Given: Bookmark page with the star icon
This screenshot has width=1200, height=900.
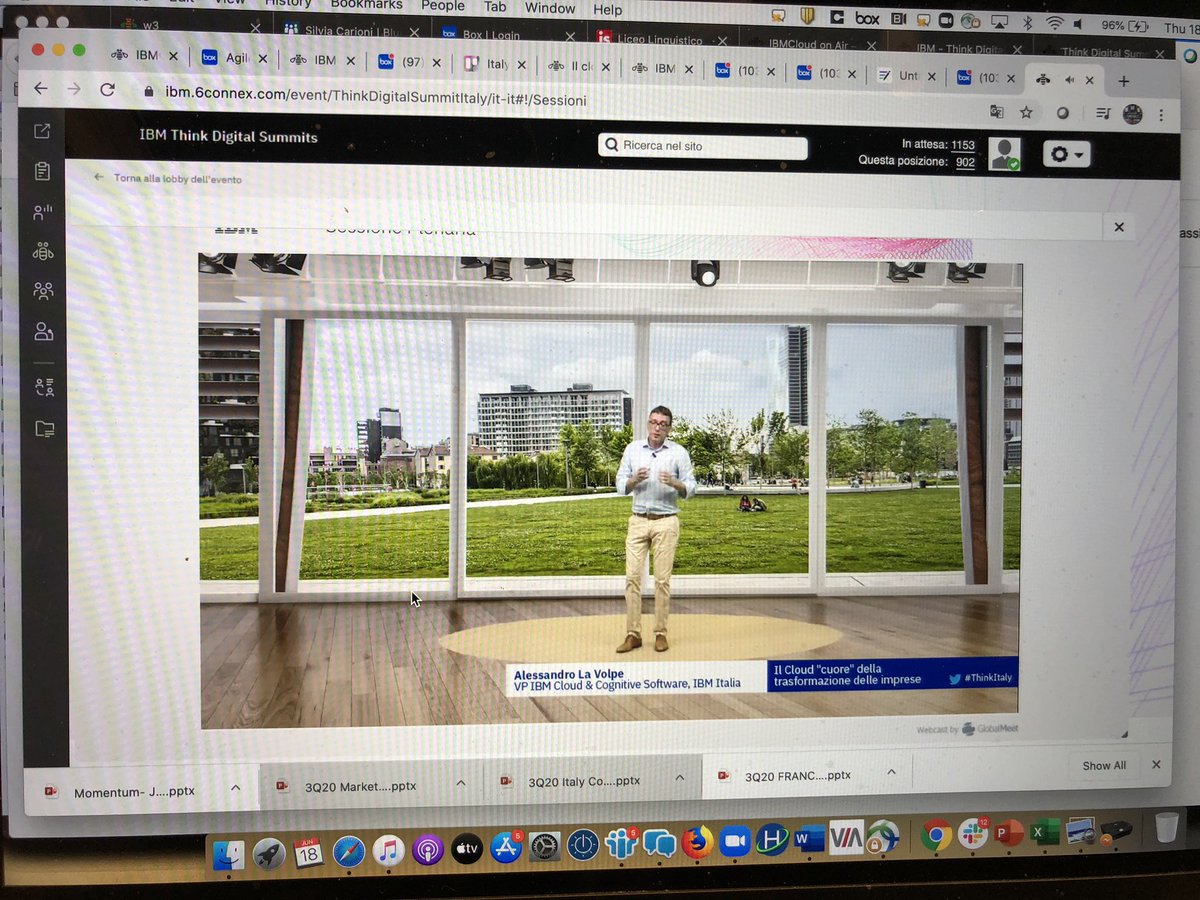Looking at the screenshot, I should (x=1026, y=112).
